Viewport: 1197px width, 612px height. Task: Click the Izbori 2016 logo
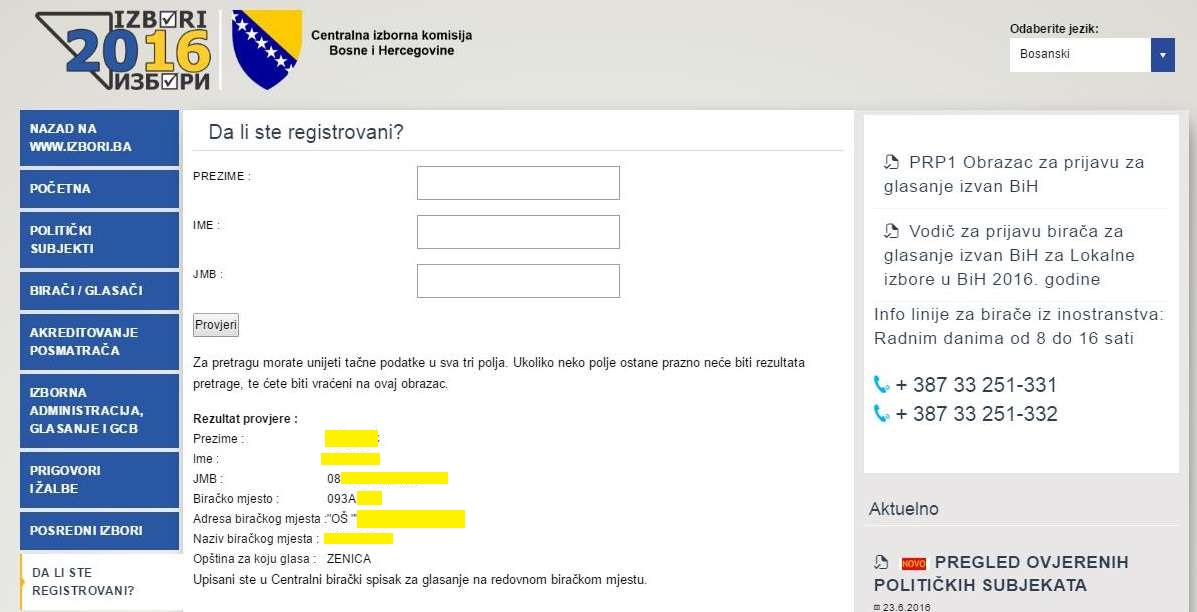(x=125, y=51)
